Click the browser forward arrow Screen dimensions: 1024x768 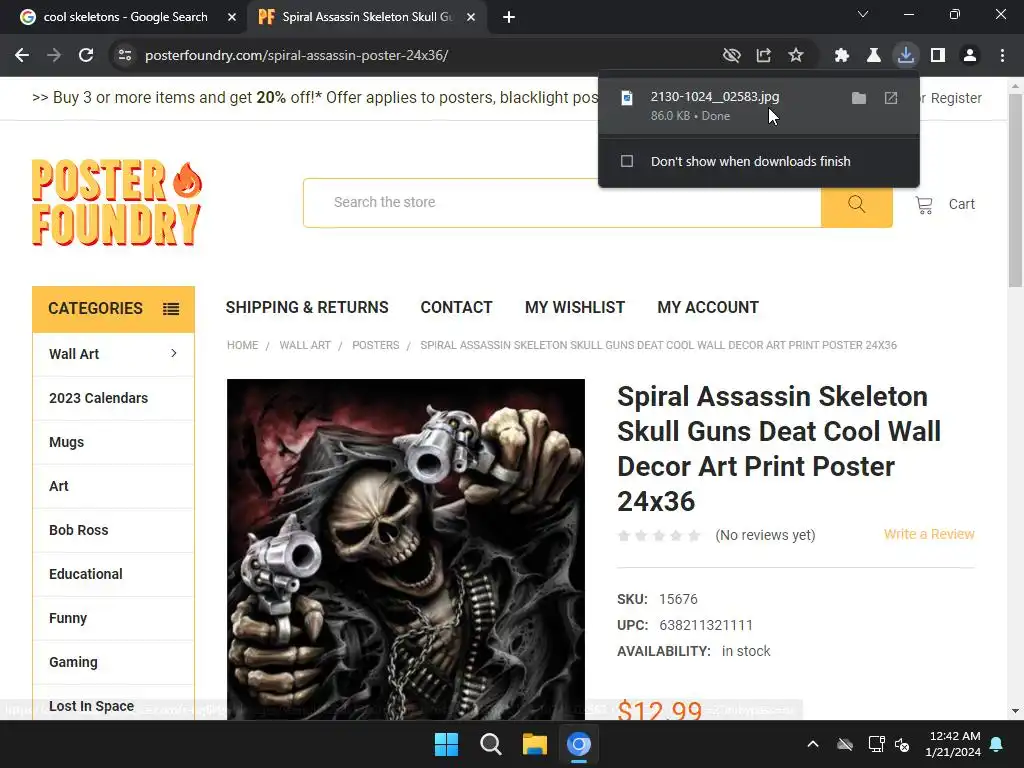tap(54, 56)
